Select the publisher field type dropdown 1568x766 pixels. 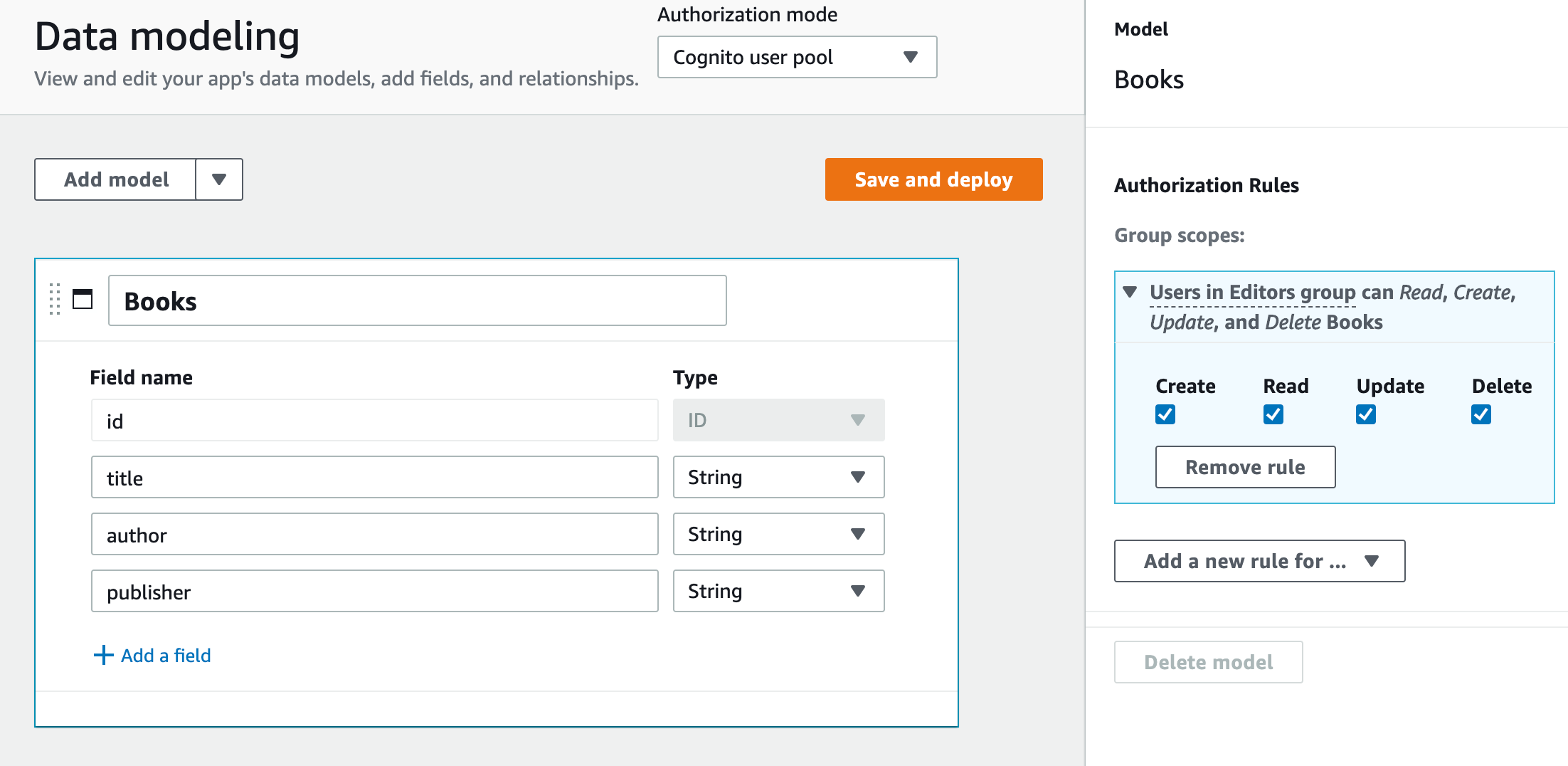coord(778,591)
